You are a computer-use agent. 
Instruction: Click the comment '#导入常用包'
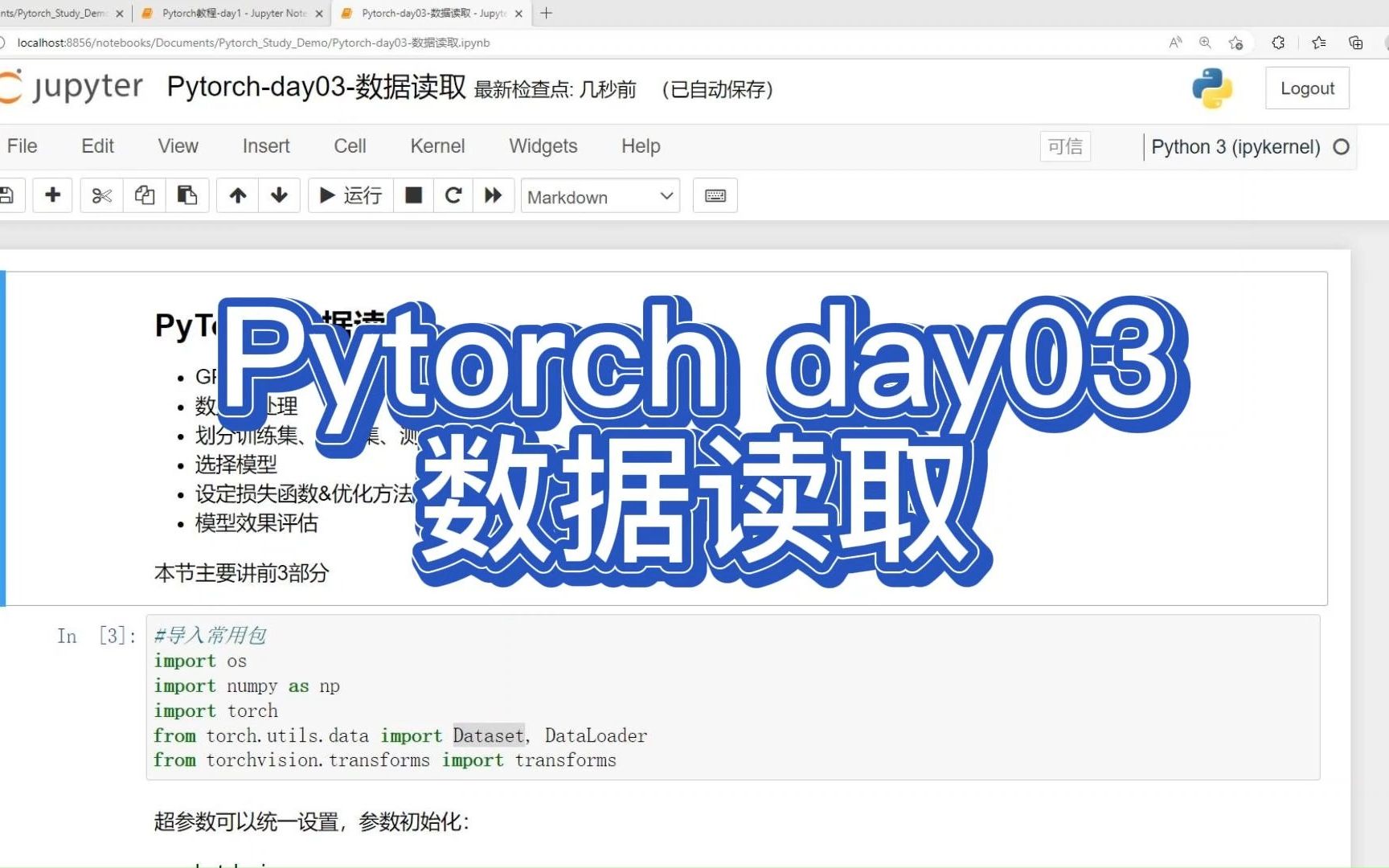pos(210,636)
